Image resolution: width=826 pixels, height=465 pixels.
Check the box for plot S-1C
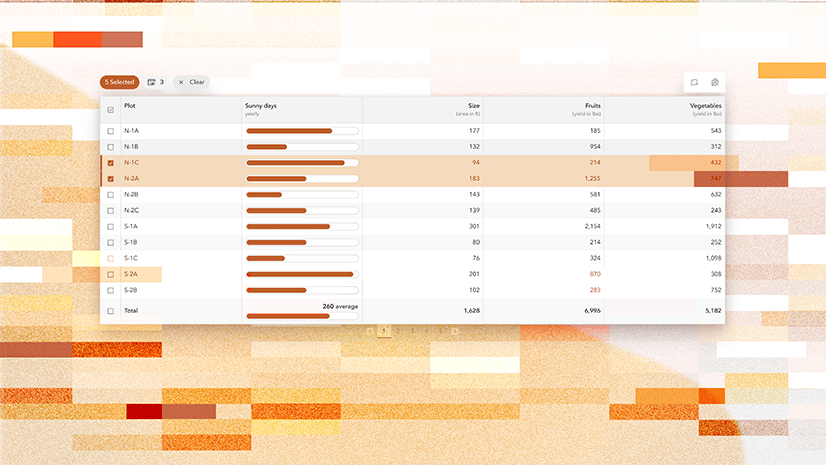click(x=111, y=258)
